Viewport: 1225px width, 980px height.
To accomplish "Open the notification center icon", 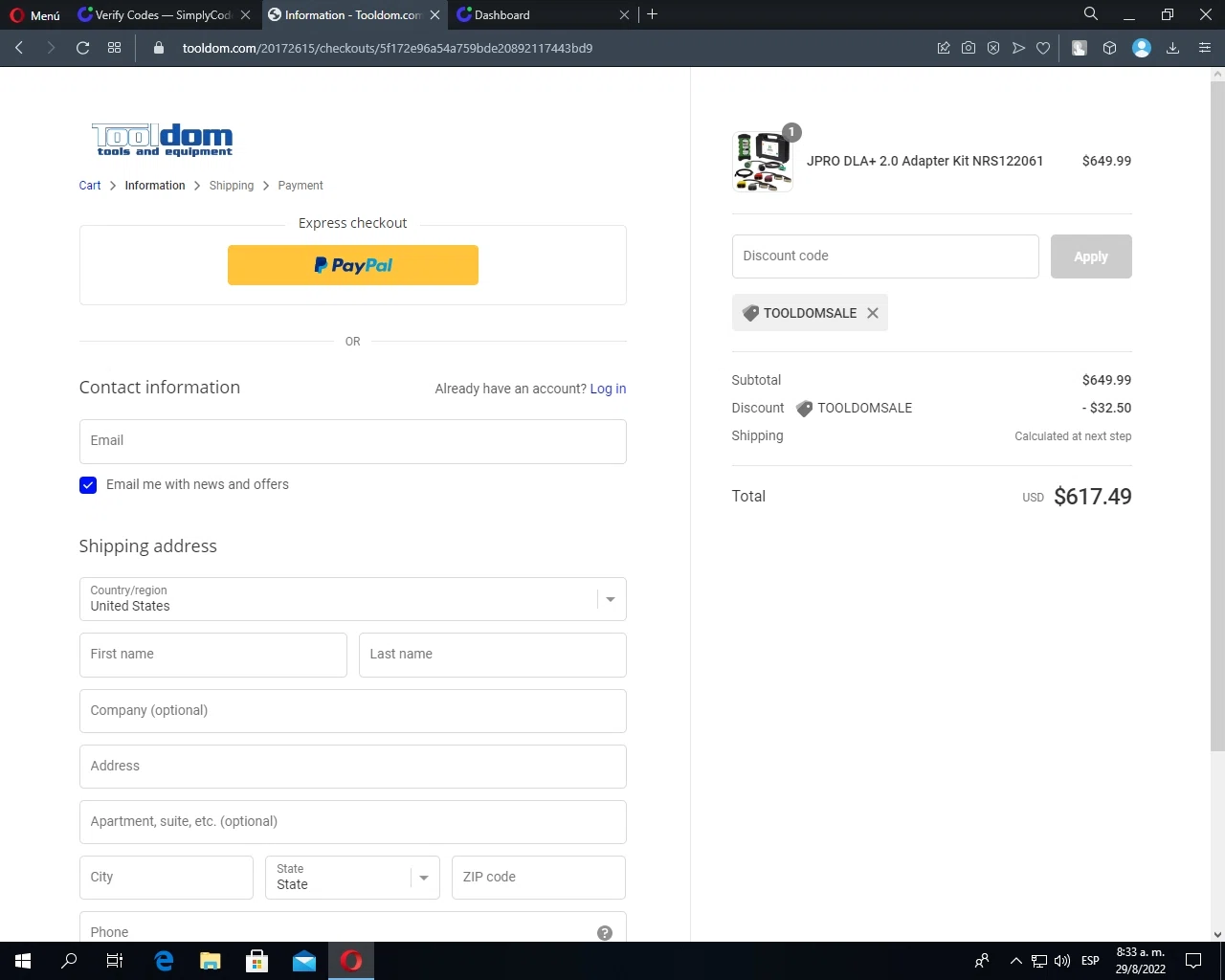I will 1193,961.
